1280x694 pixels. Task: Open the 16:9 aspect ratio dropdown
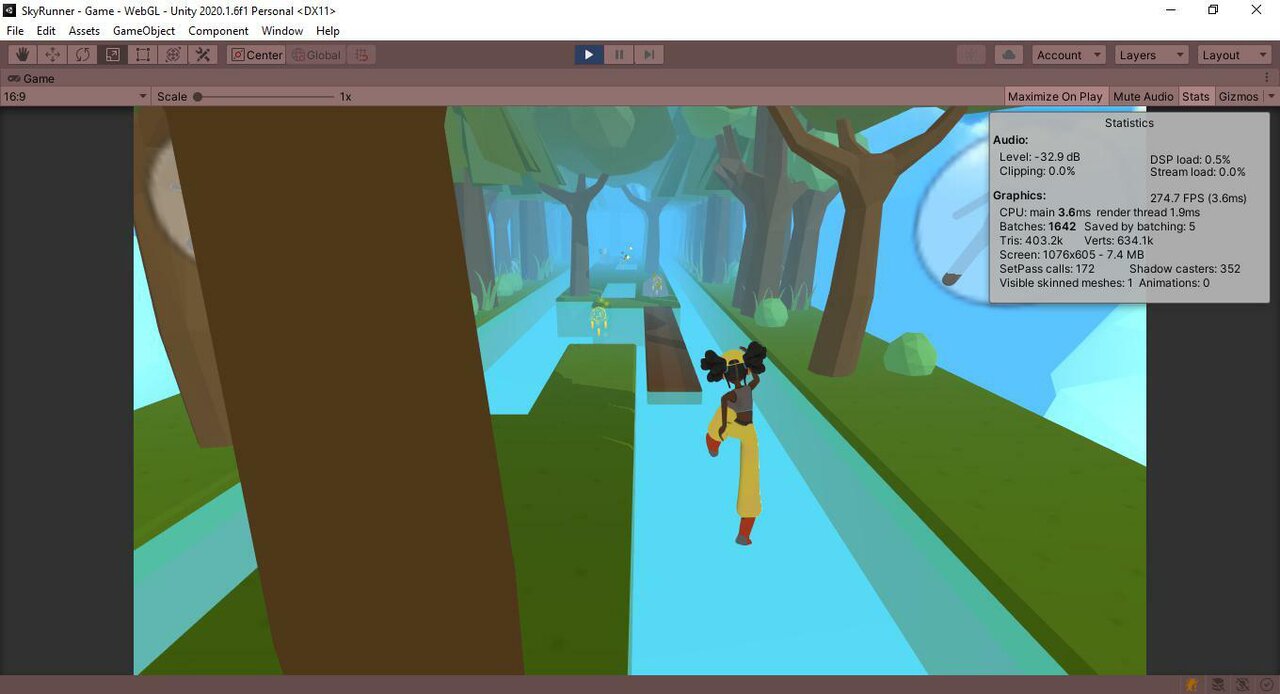click(x=75, y=96)
